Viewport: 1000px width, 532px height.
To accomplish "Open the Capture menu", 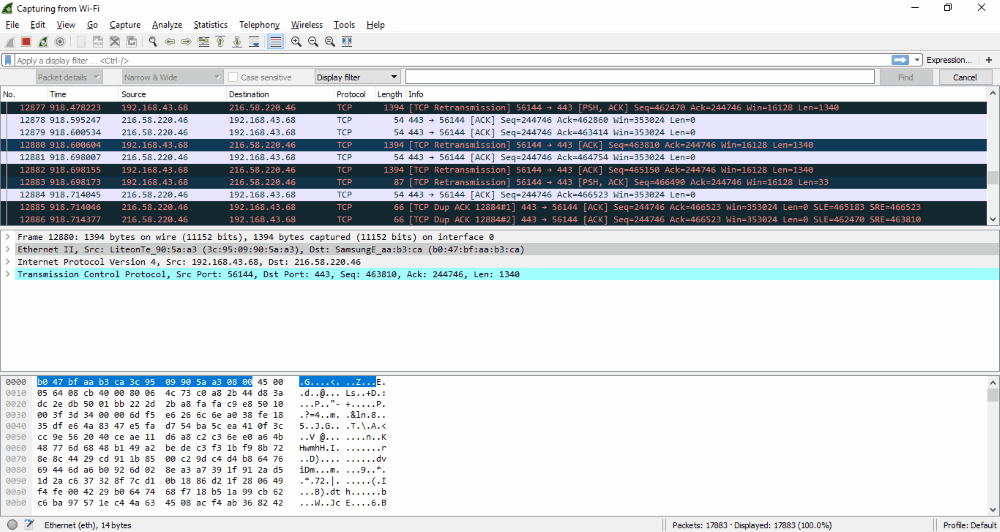I will 125,25.
